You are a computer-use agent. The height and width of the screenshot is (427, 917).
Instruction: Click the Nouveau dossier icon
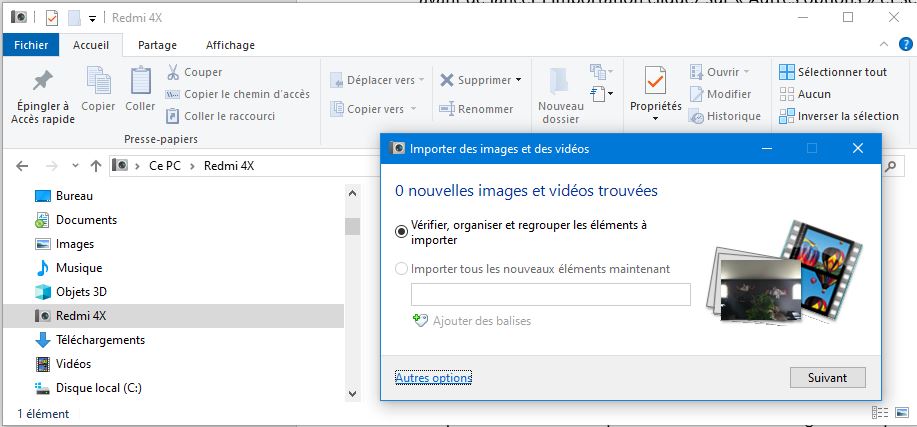coord(560,82)
